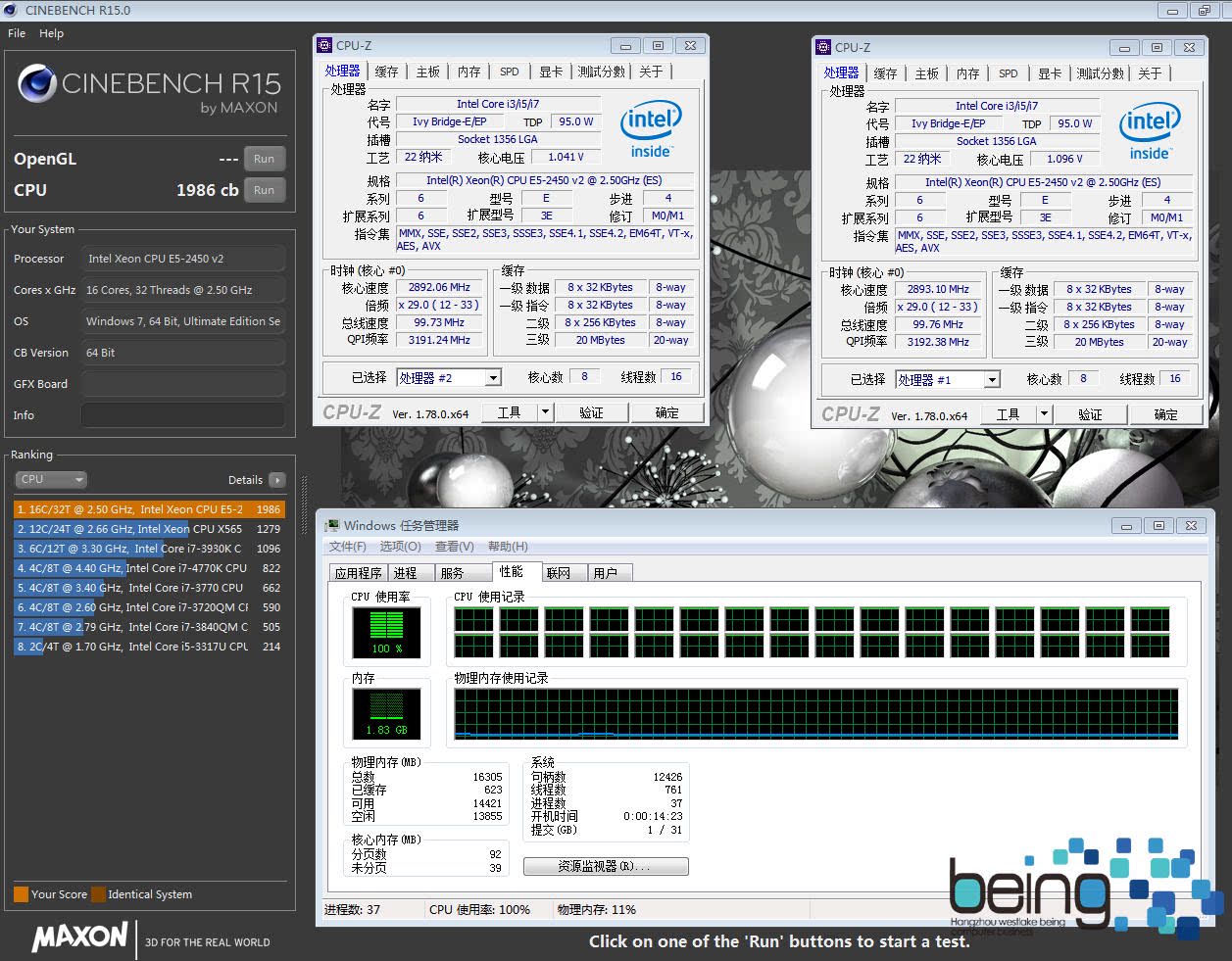This screenshot has width=1232, height=961.
Task: Close the Windows 任务管理器 window
Action: click(1191, 526)
